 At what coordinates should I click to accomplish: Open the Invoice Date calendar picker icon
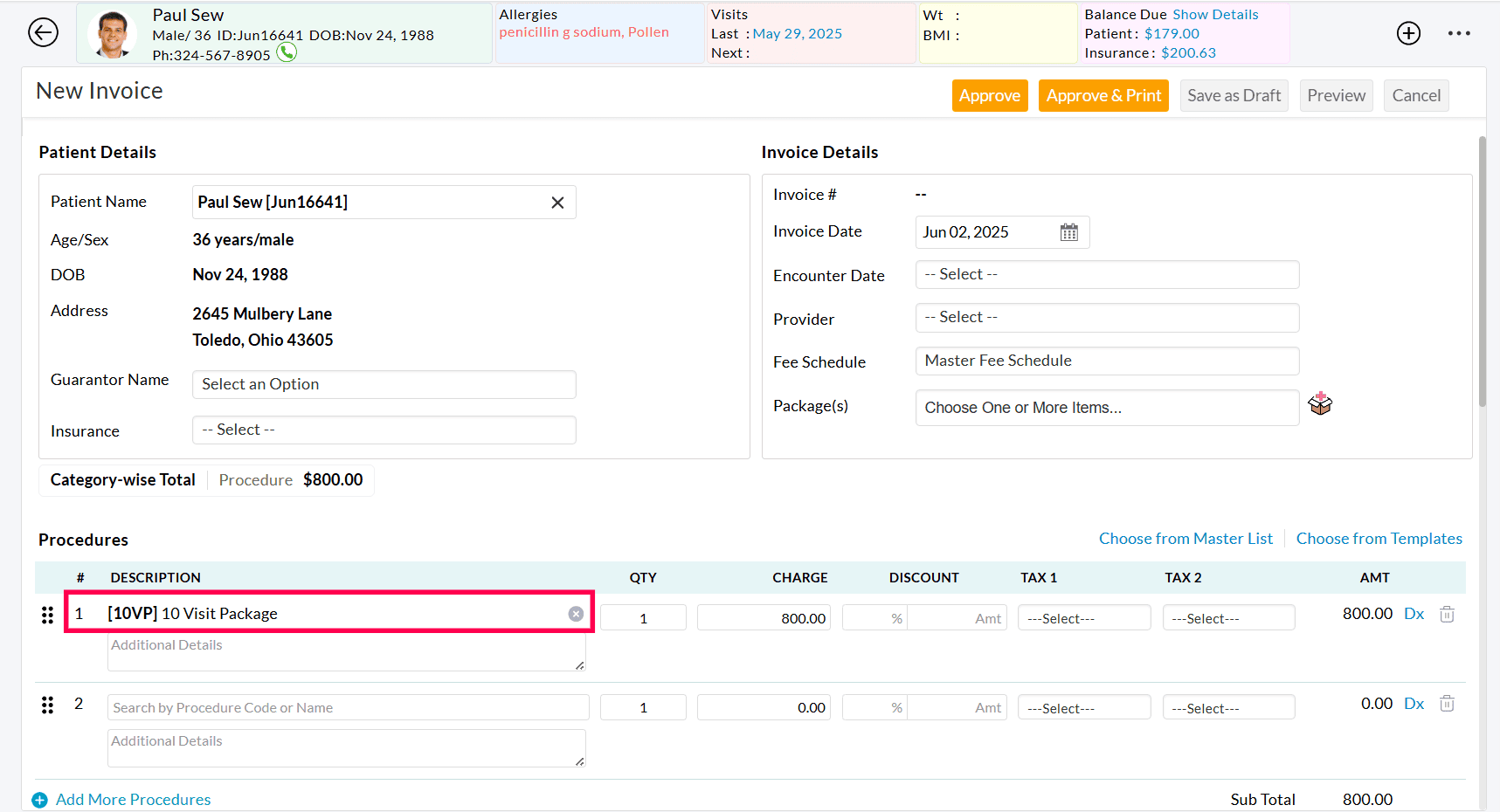pyautogui.click(x=1069, y=231)
